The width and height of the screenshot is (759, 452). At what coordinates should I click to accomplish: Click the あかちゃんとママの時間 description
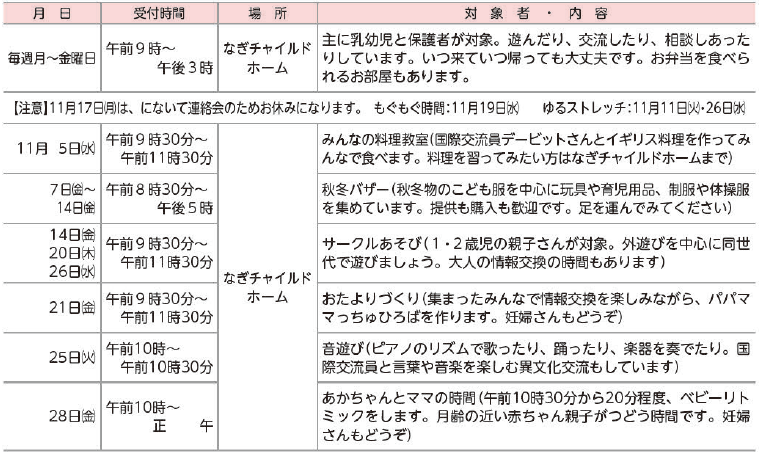pos(538,415)
